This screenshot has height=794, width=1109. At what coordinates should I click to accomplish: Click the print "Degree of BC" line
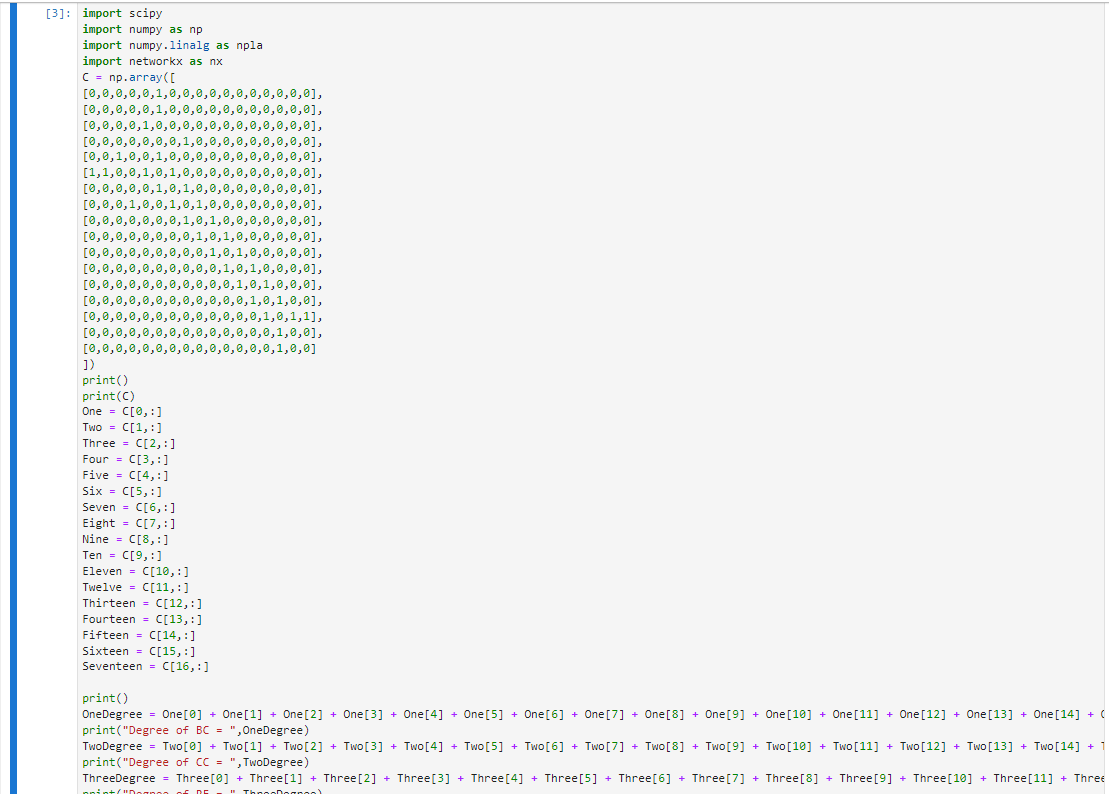[196, 730]
